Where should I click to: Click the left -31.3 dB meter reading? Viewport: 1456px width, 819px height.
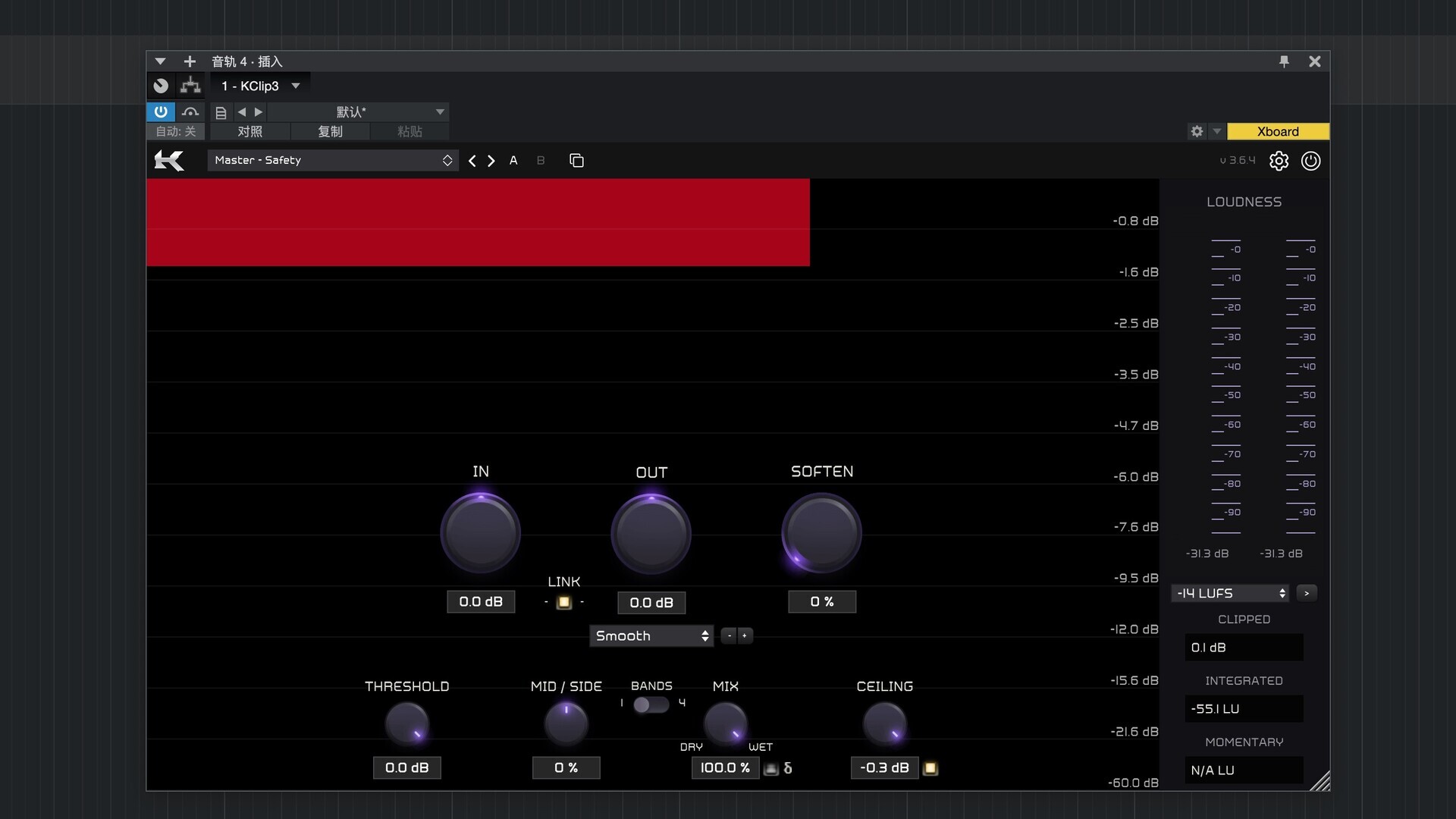[1207, 554]
